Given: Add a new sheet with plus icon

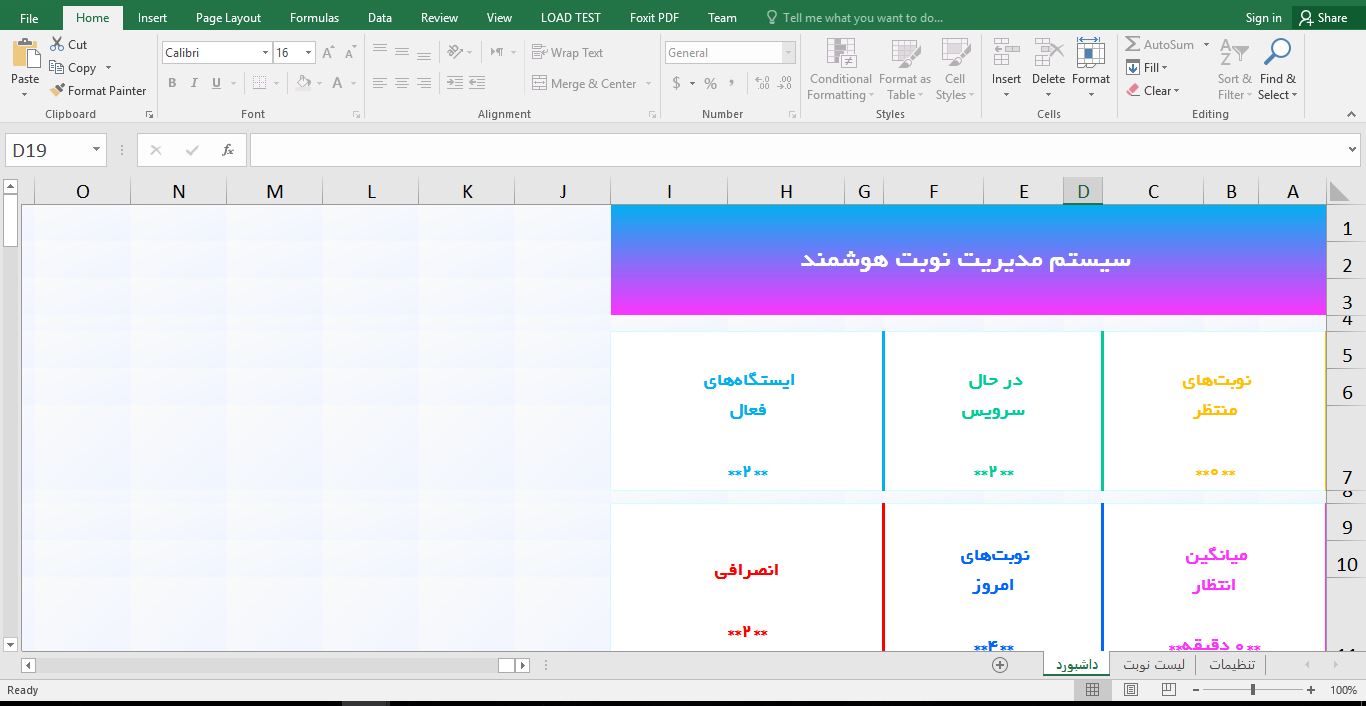Looking at the screenshot, I should [999, 665].
